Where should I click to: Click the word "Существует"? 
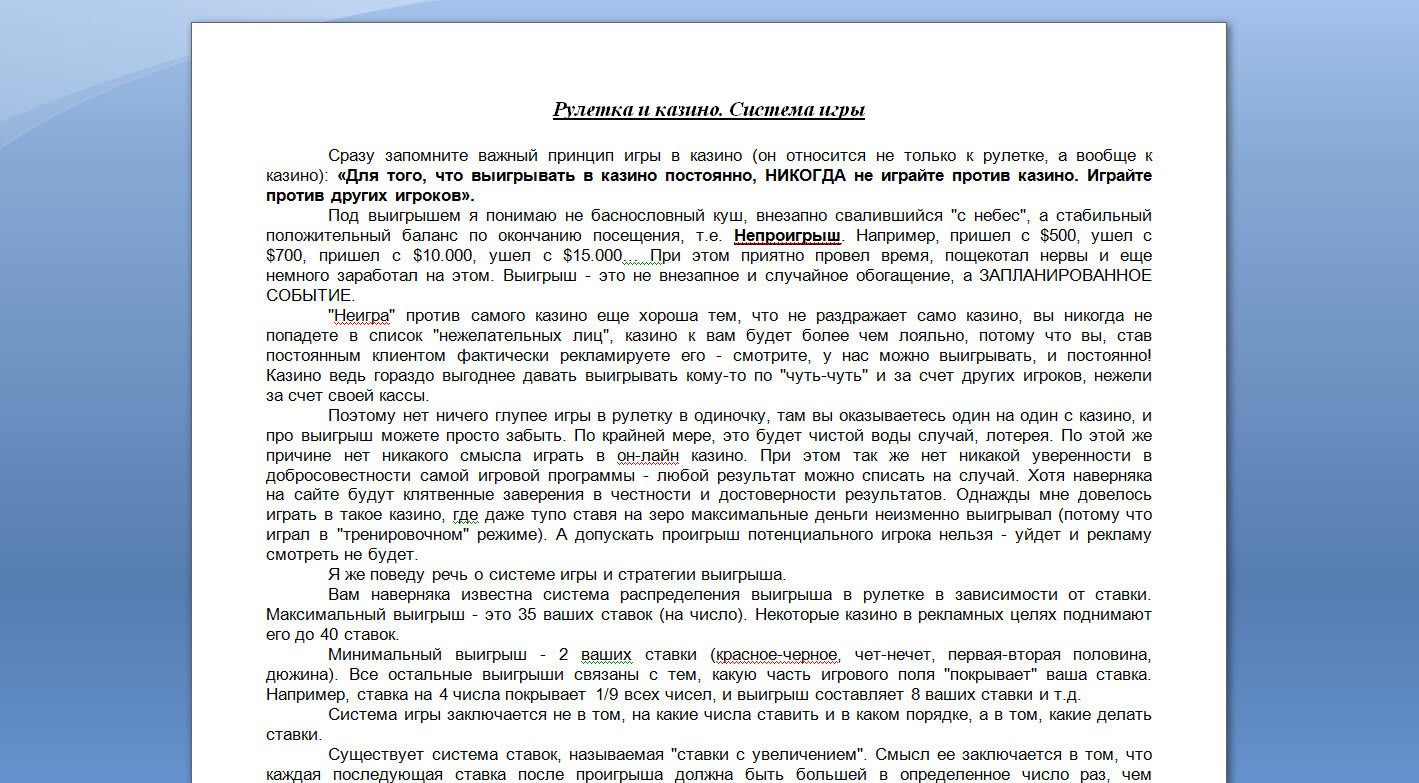[372, 755]
